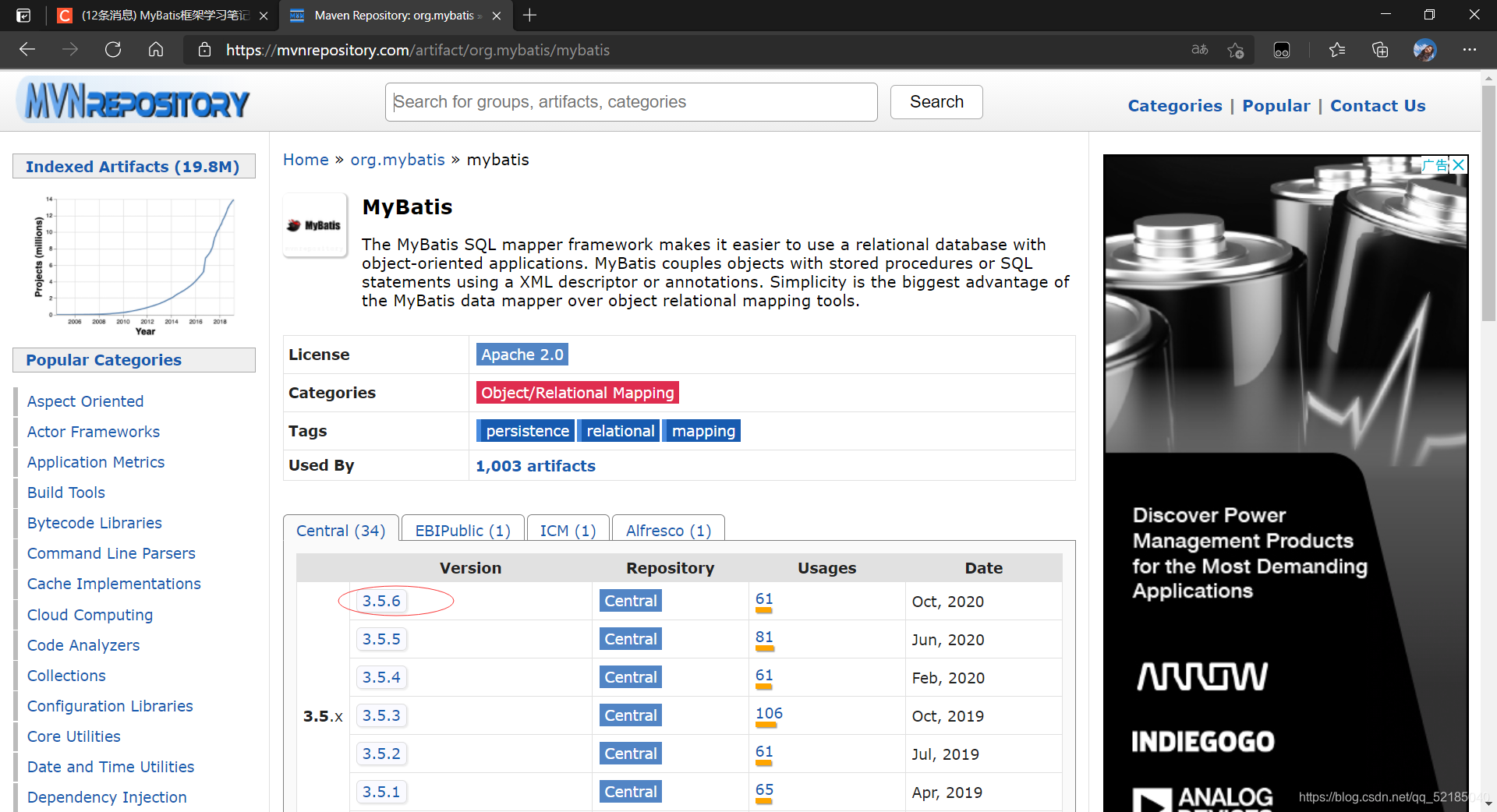
Task: Open version 3.5.4
Action: coord(381,677)
